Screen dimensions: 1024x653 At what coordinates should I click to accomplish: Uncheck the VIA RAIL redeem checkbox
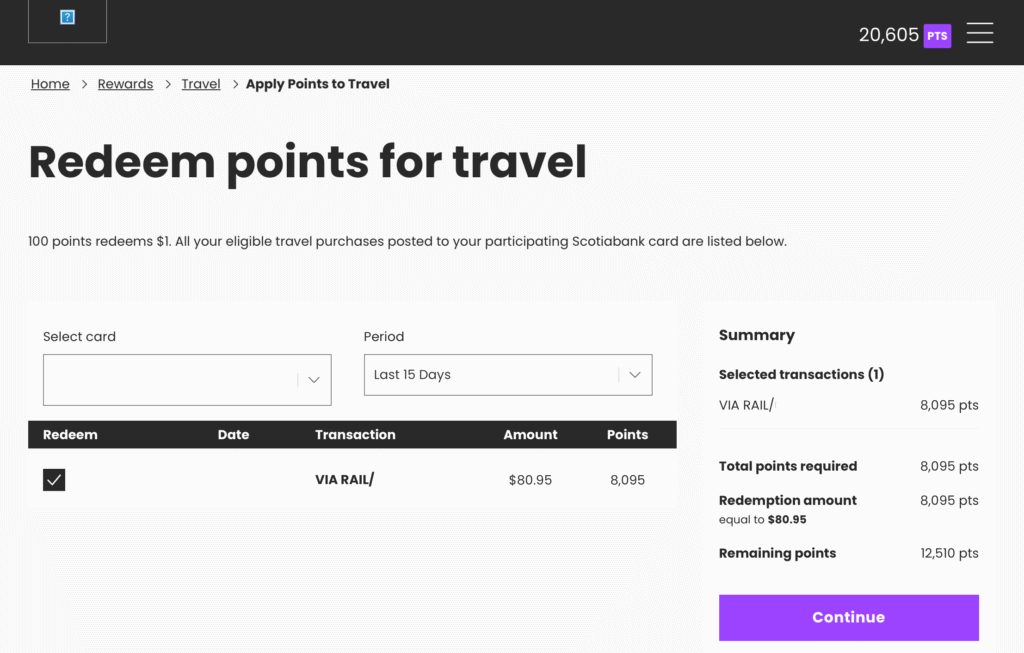pyautogui.click(x=54, y=480)
